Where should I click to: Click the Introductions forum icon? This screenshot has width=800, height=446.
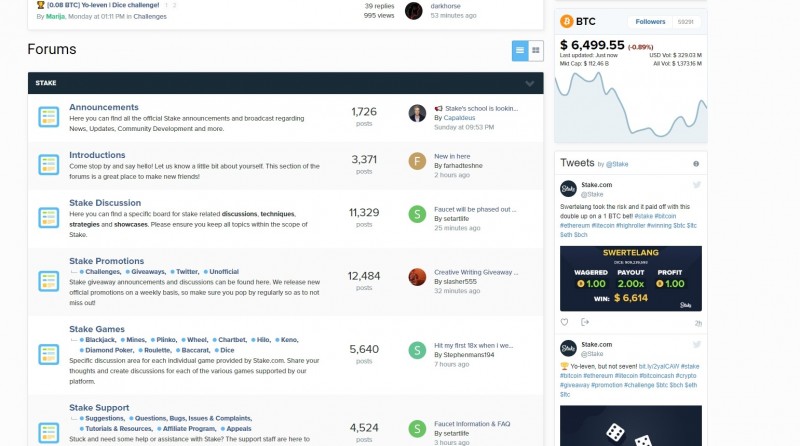[48, 165]
